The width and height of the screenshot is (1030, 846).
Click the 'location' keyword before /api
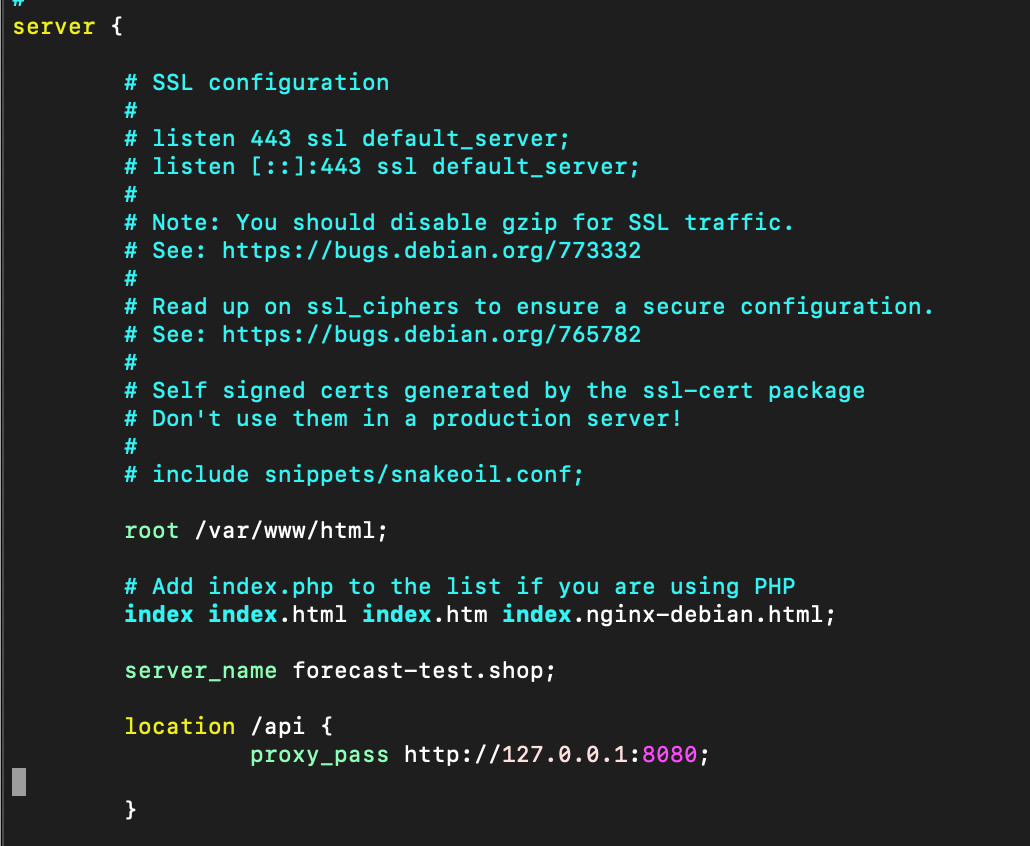click(180, 726)
